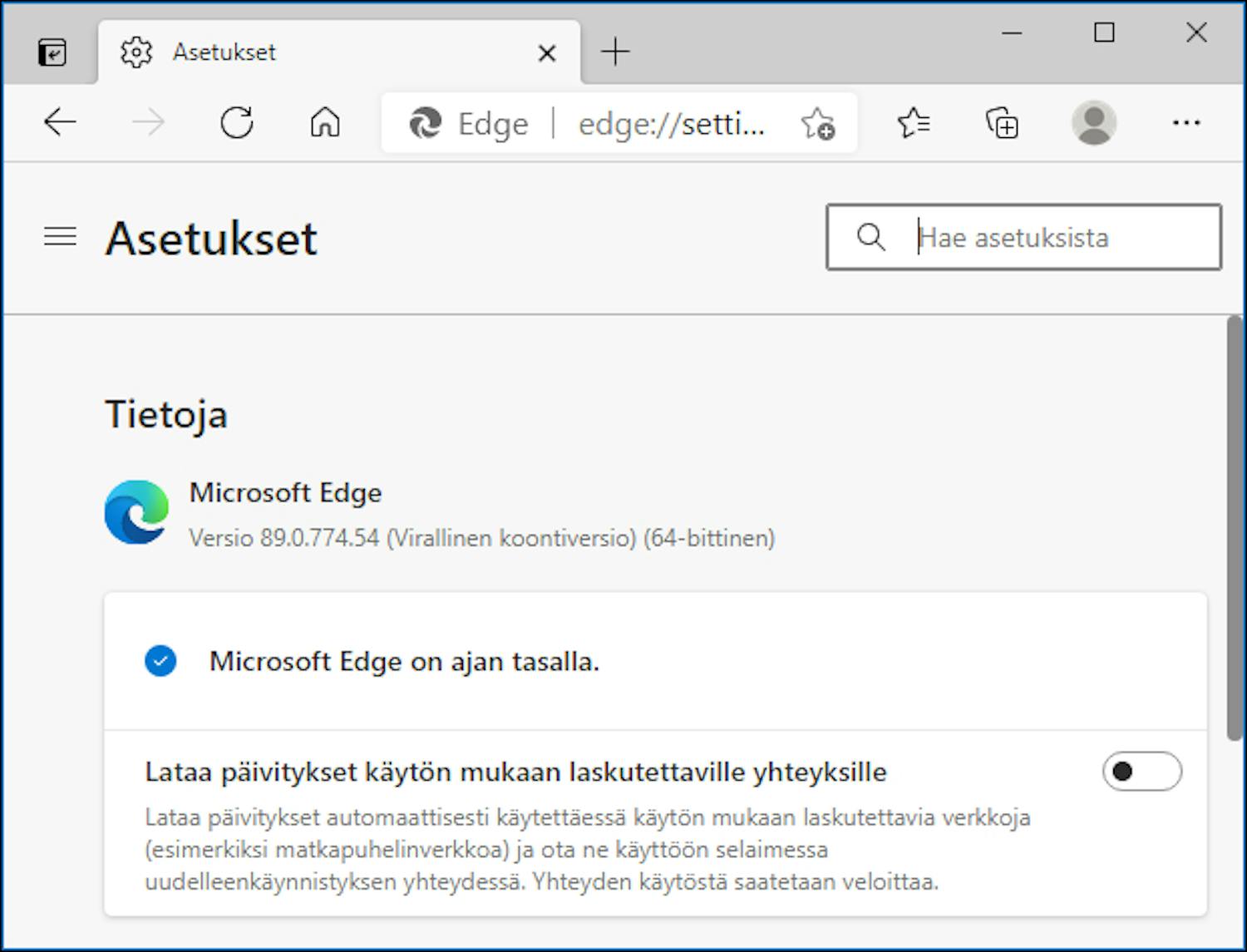This screenshot has width=1247, height=952.
Task: Click the search magnifier in settings search
Action: point(870,237)
